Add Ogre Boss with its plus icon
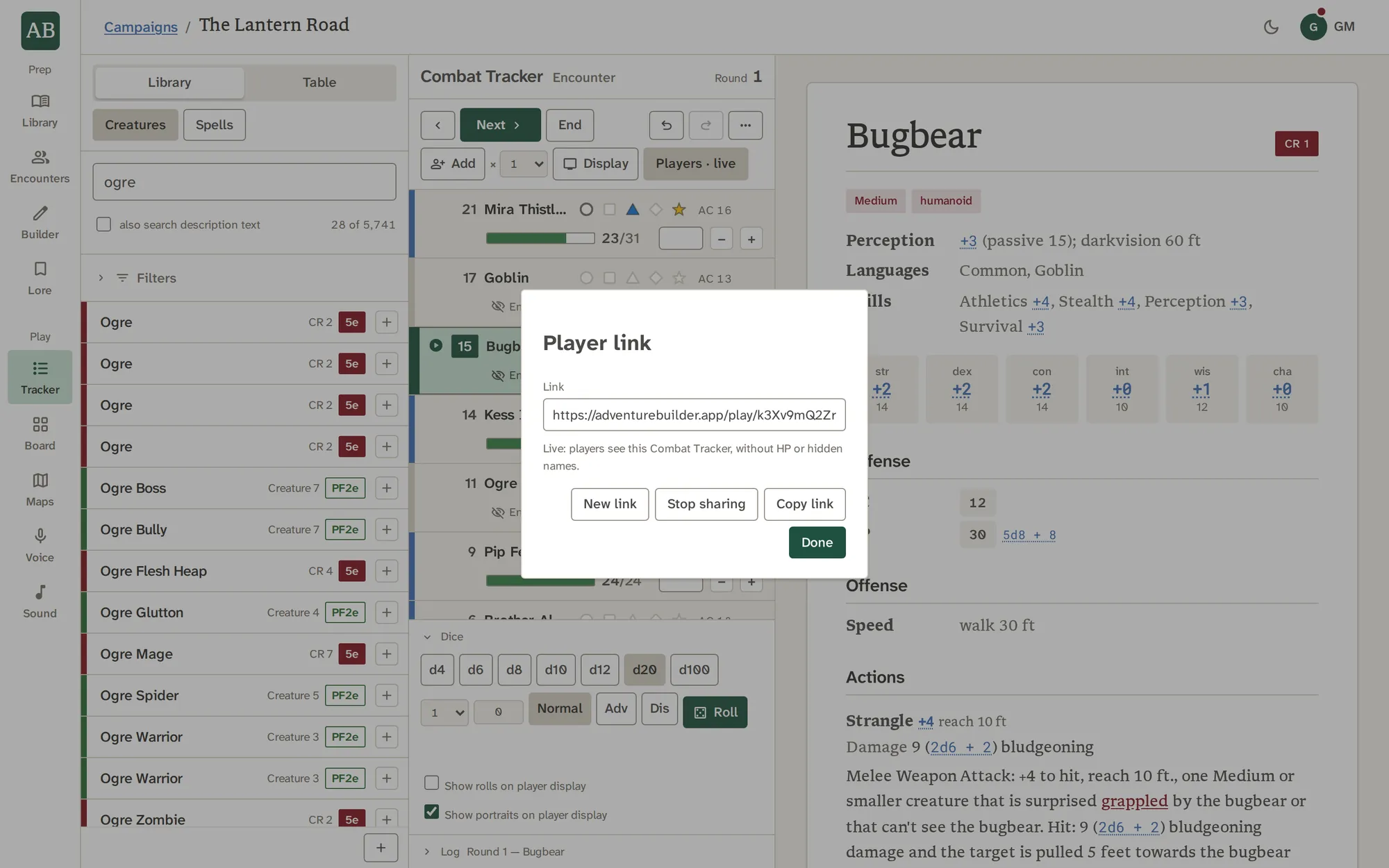Image resolution: width=1389 pixels, height=868 pixels. tap(386, 488)
